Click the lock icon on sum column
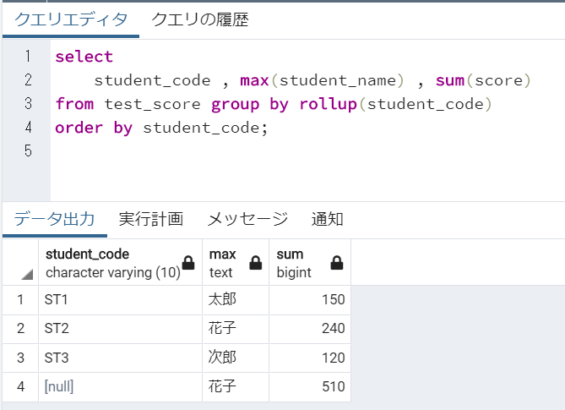The image size is (565, 410). coord(337,263)
